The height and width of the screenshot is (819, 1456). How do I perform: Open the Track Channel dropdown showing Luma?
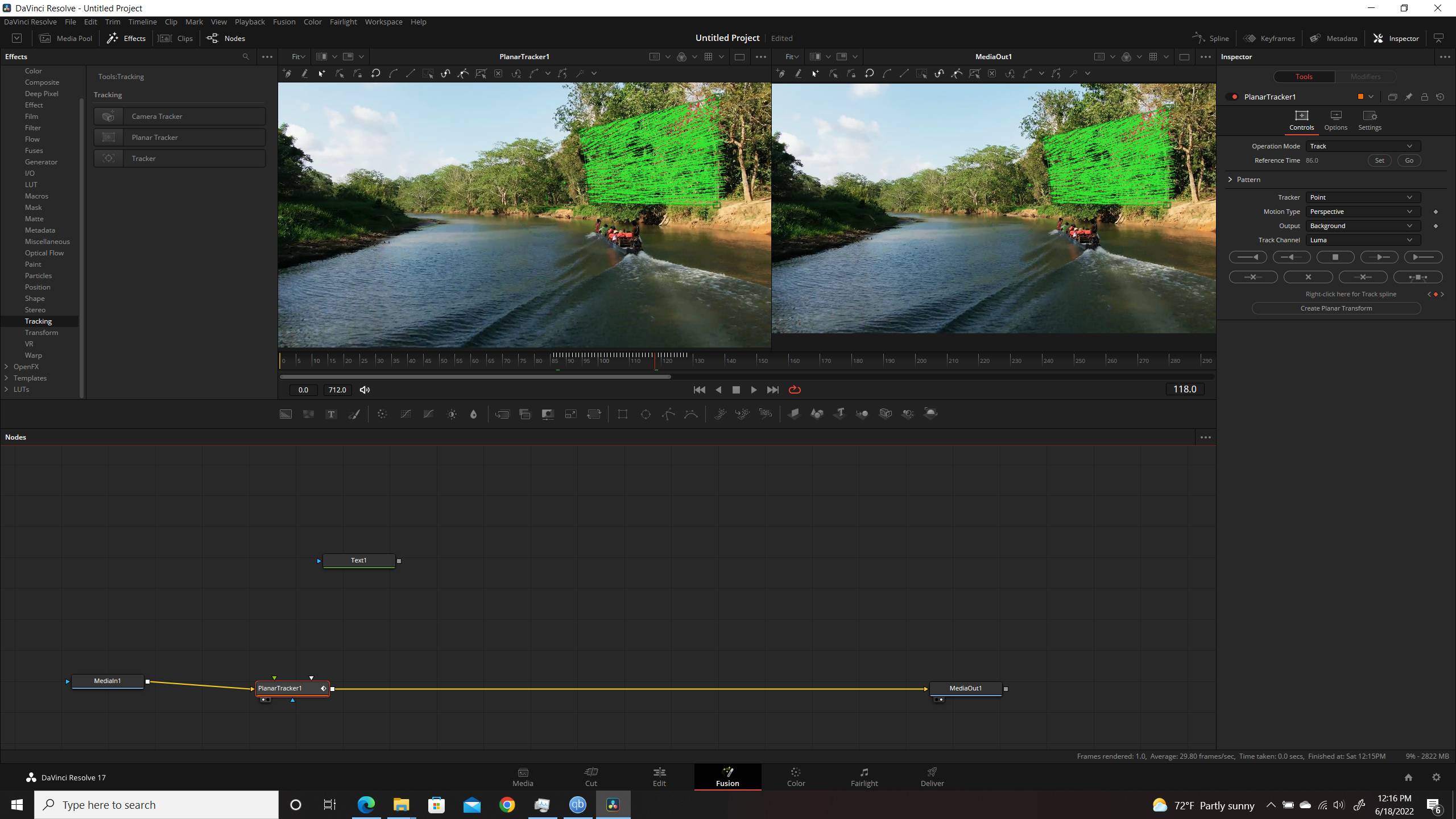[1363, 241]
